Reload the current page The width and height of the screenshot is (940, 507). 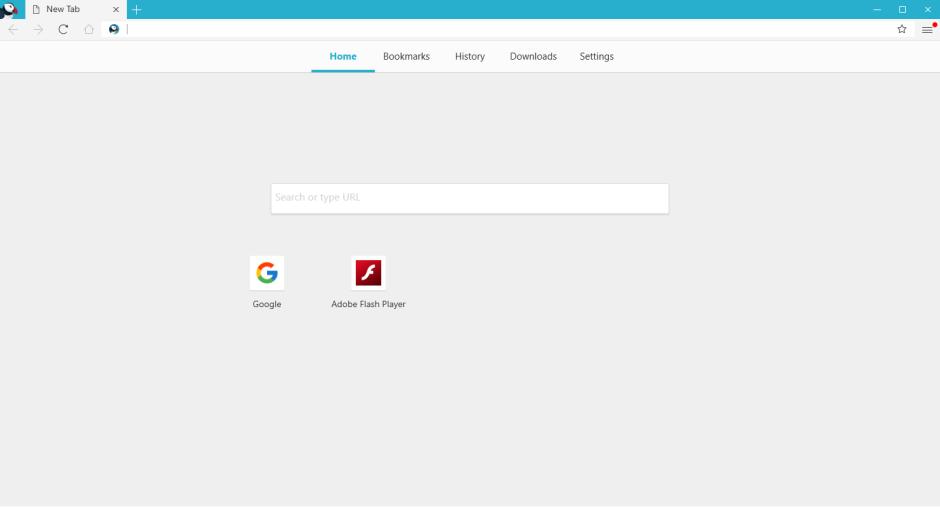coord(63,29)
